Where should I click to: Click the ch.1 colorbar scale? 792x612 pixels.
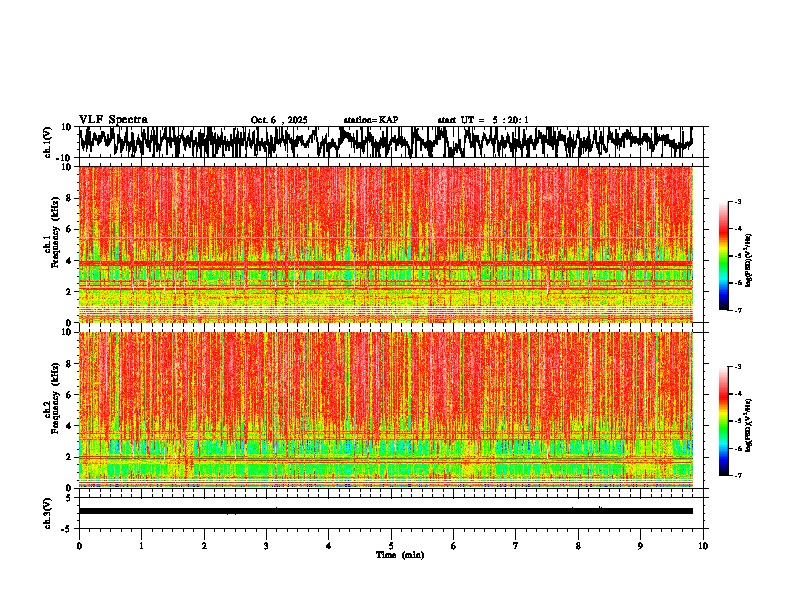coord(724,256)
